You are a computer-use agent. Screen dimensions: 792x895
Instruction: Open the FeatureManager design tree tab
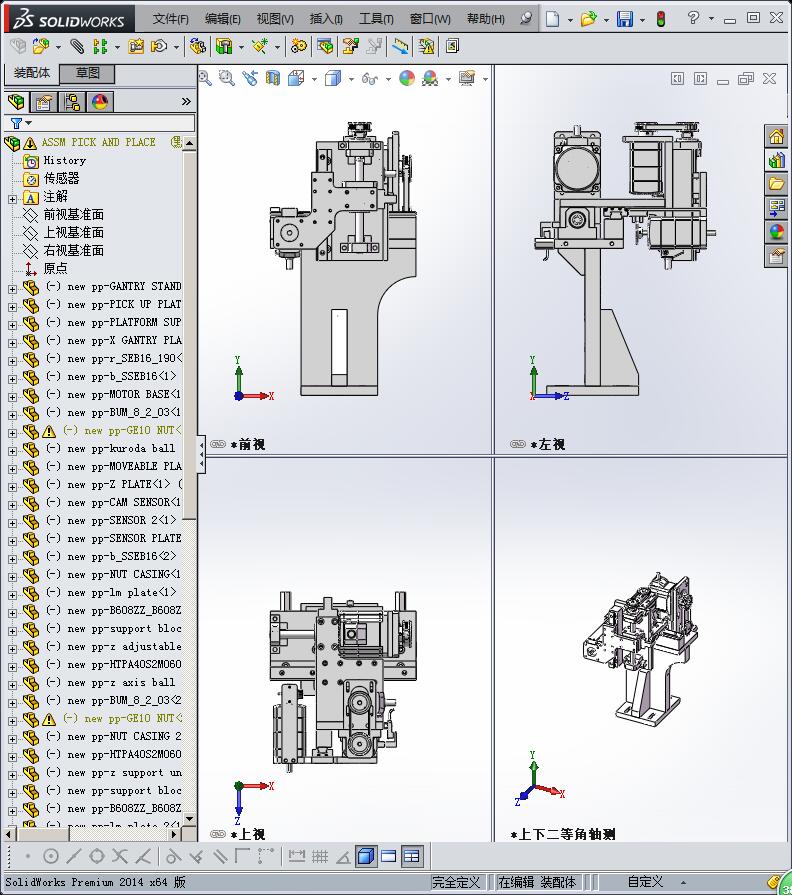point(17,102)
